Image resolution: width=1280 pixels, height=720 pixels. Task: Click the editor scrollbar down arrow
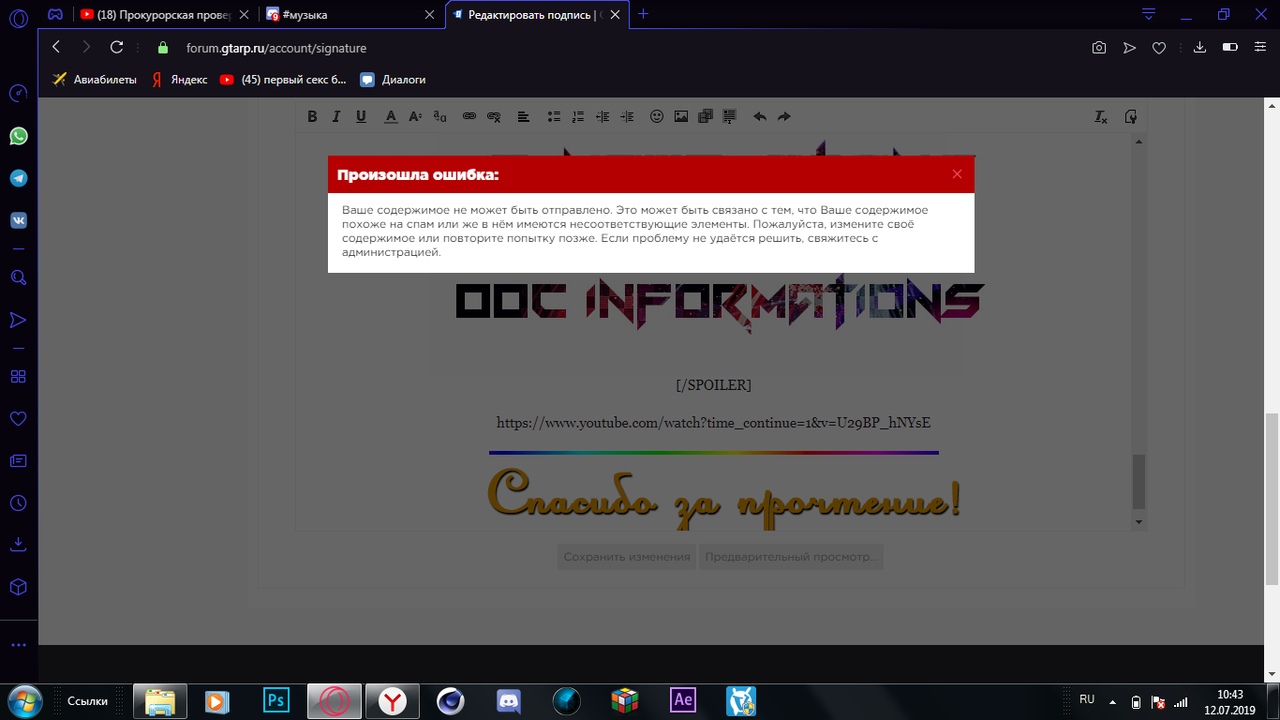click(1138, 522)
